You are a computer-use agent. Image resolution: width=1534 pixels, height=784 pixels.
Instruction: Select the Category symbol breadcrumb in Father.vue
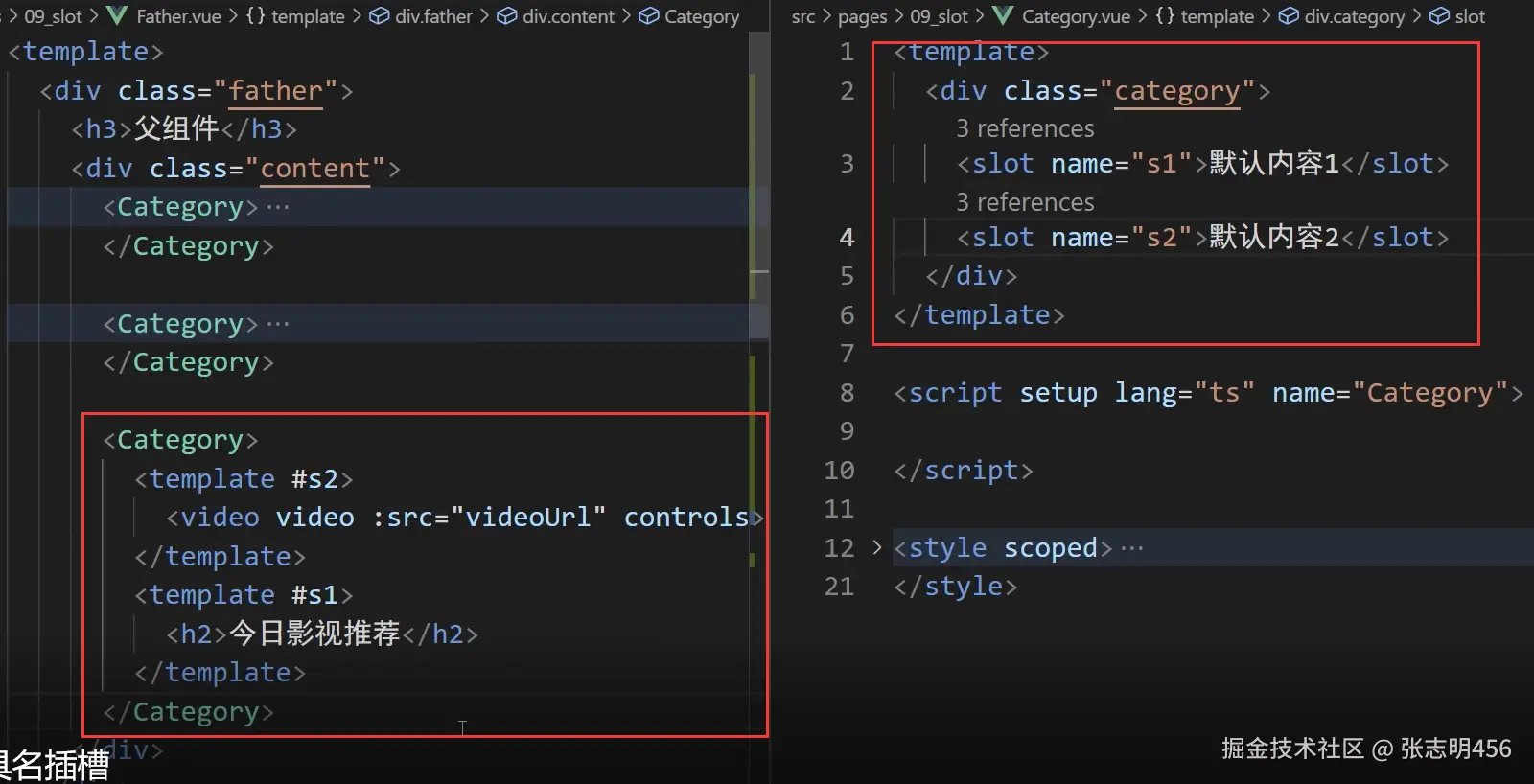tap(689, 16)
